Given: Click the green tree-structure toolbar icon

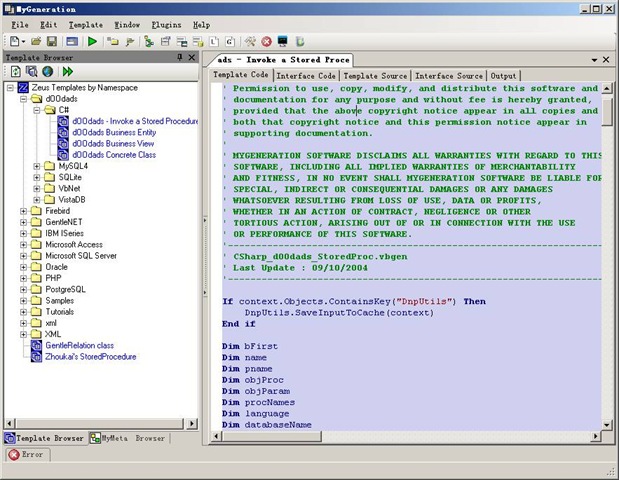Looking at the screenshot, I should (149, 41).
